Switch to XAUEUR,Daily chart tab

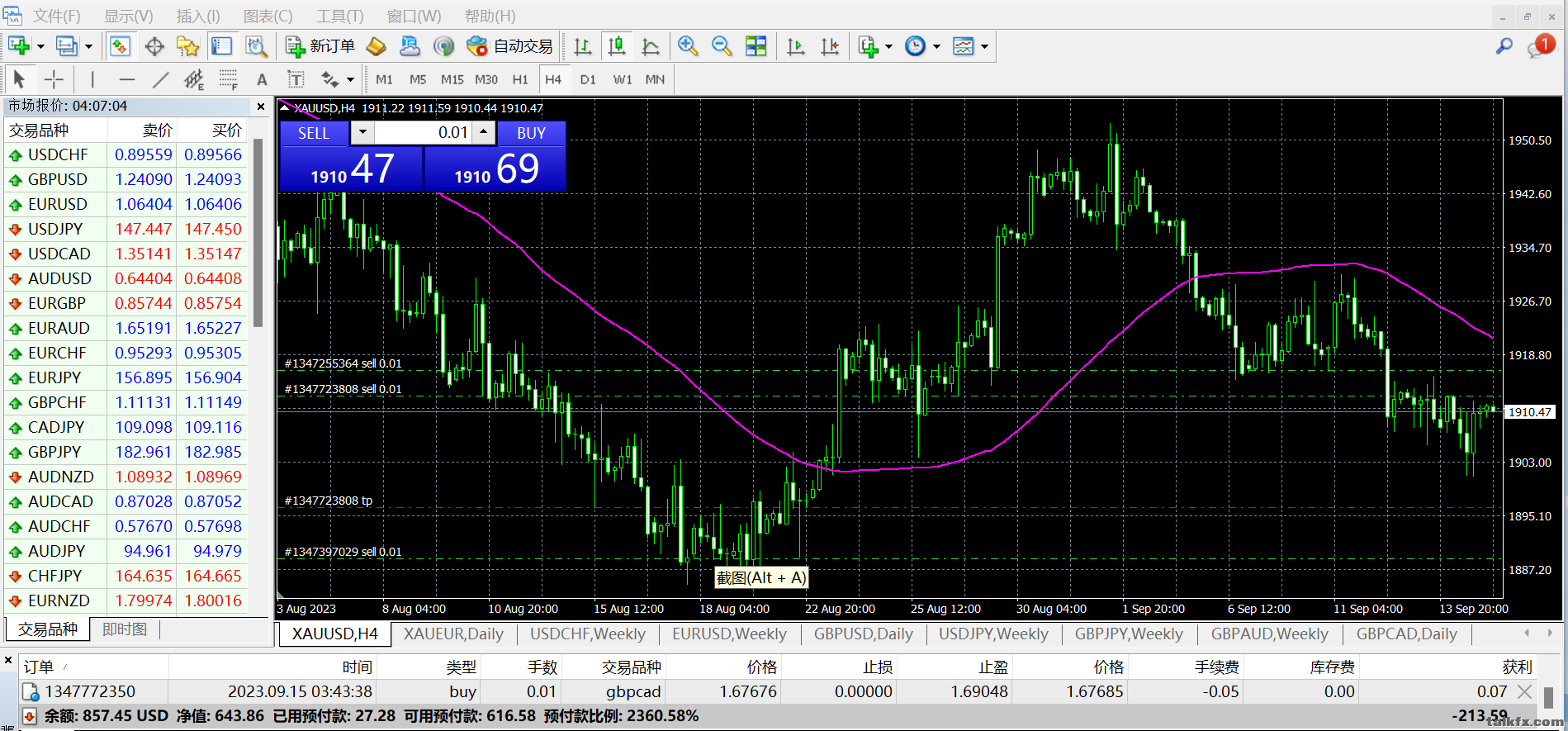(x=453, y=634)
